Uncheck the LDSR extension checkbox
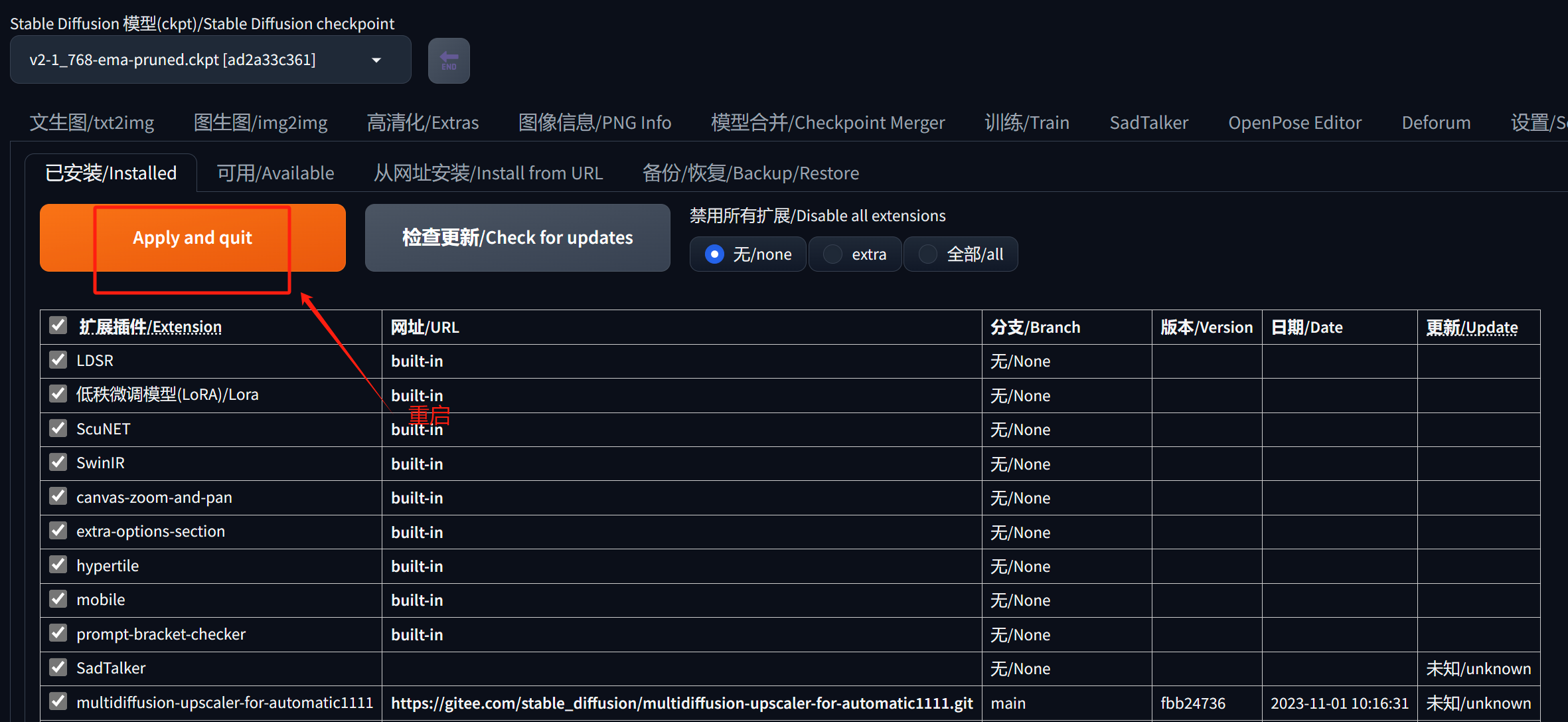 [x=58, y=360]
